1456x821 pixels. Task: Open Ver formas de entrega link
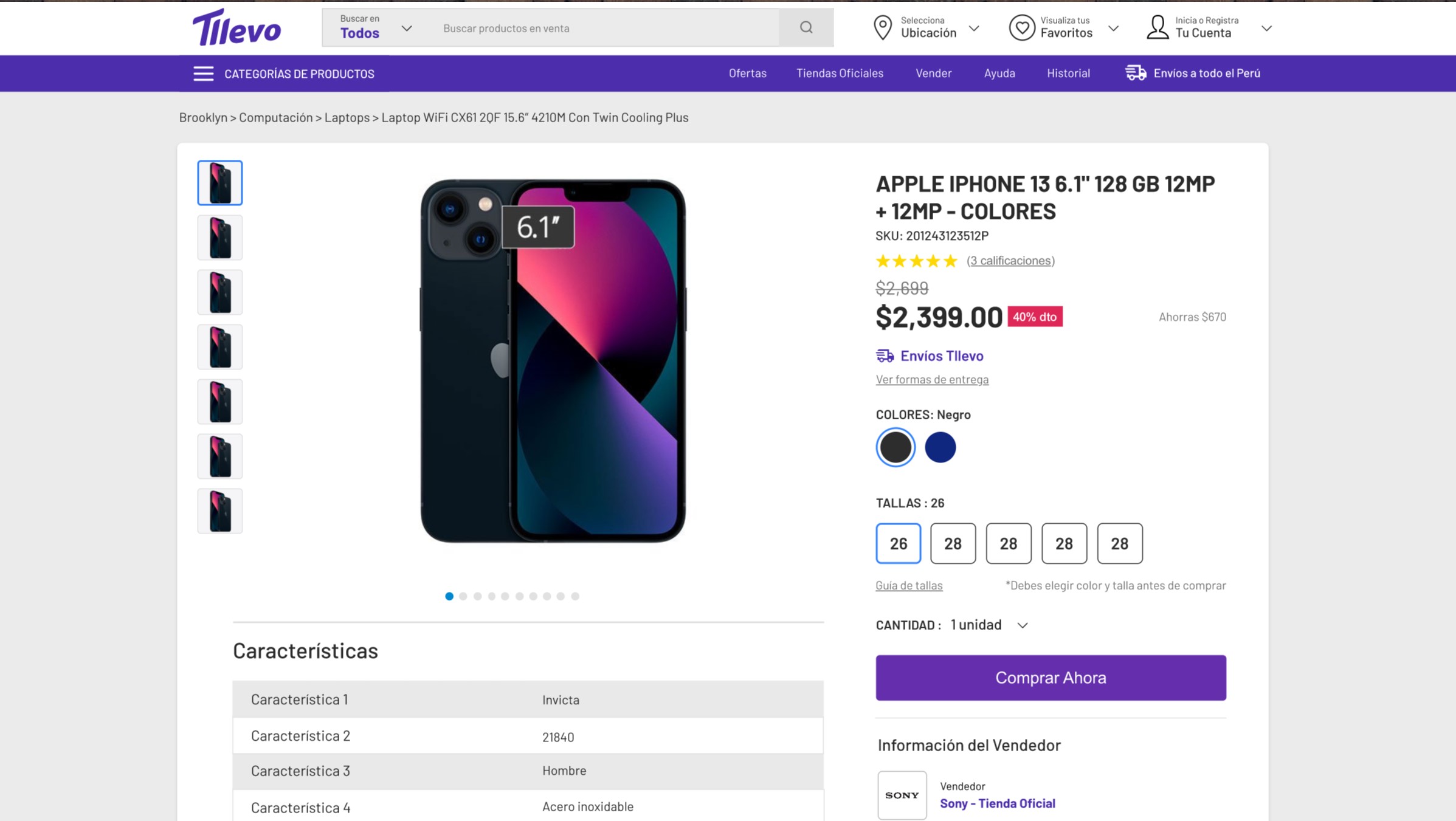[932, 379]
